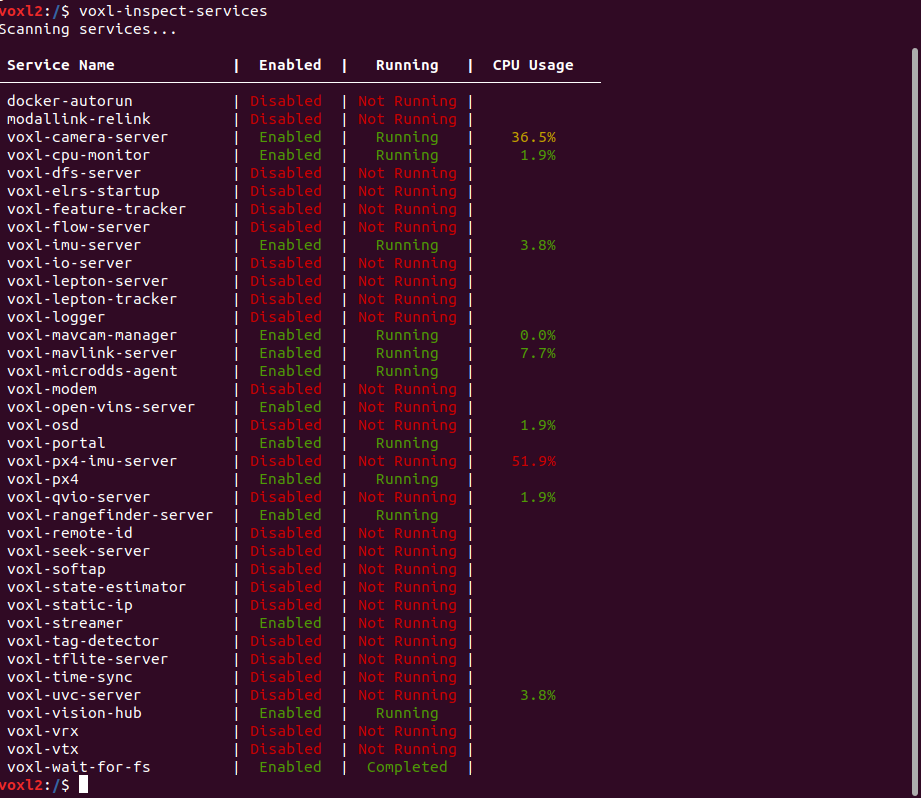Click the voxl-camera-server service name
Viewport: 921px width, 798px height.
pyautogui.click(x=86, y=137)
